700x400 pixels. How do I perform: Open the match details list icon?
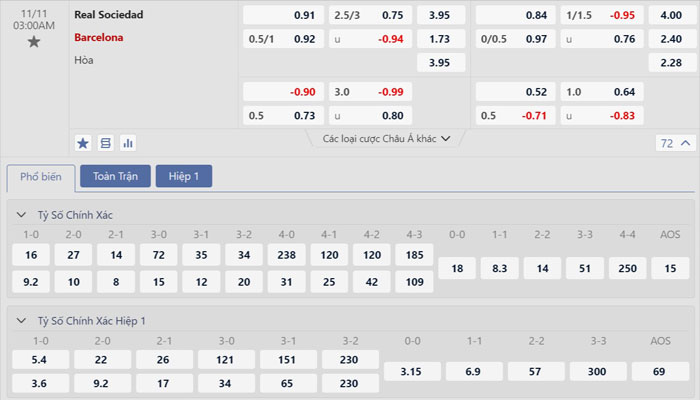tap(105, 142)
